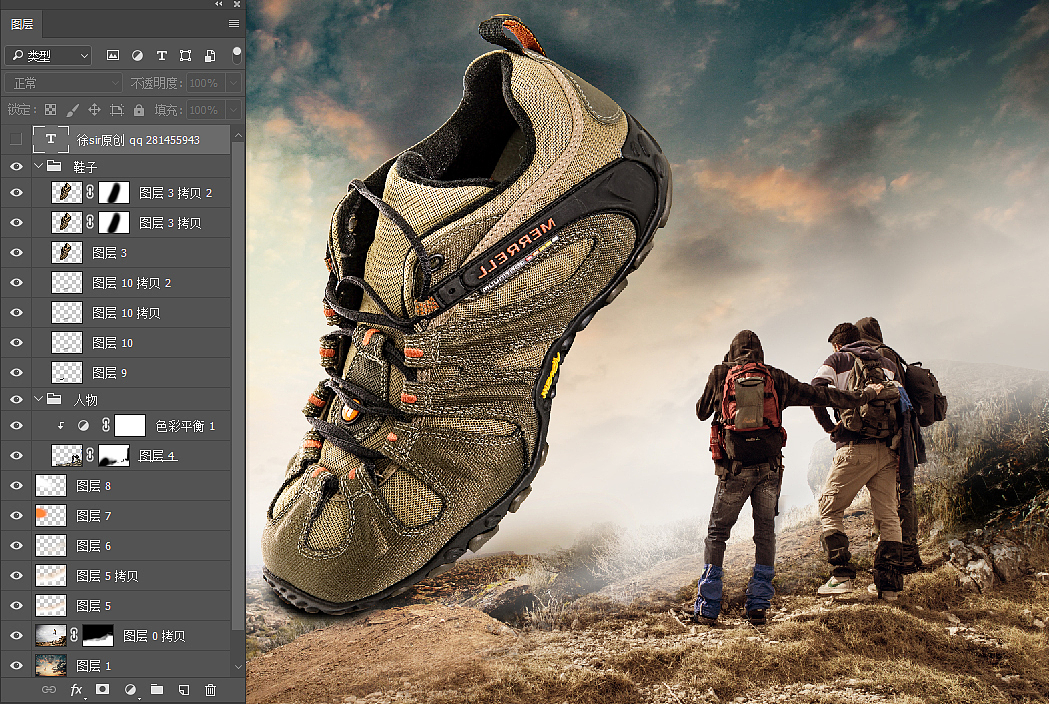1049x704 pixels.
Task: Click layers scrollbar down arrow
Action: 238,667
